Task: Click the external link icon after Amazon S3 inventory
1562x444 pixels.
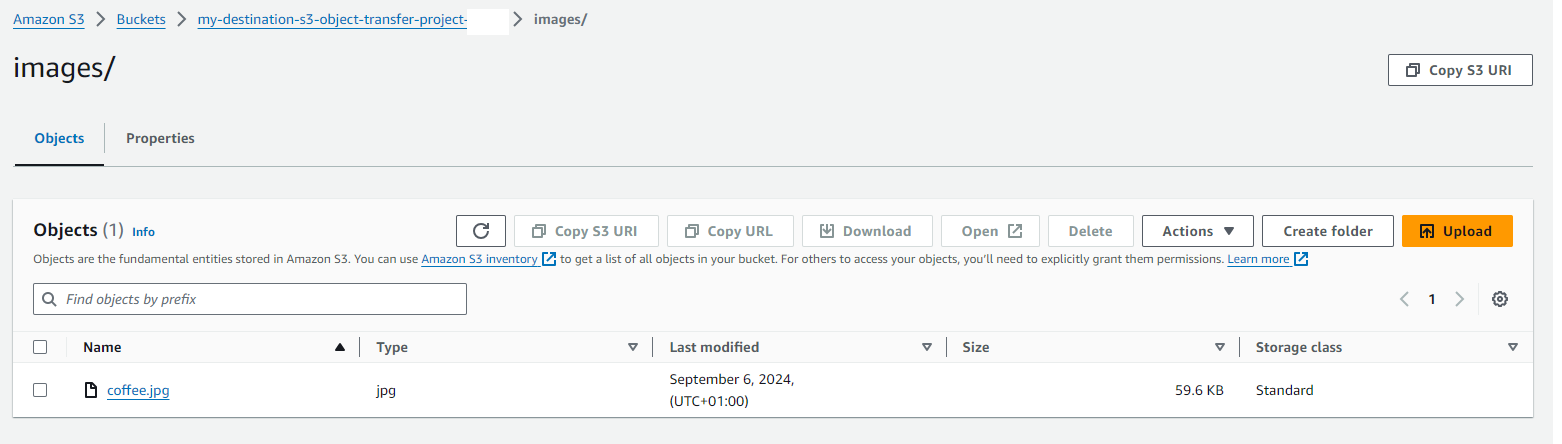Action: pyautogui.click(x=549, y=259)
